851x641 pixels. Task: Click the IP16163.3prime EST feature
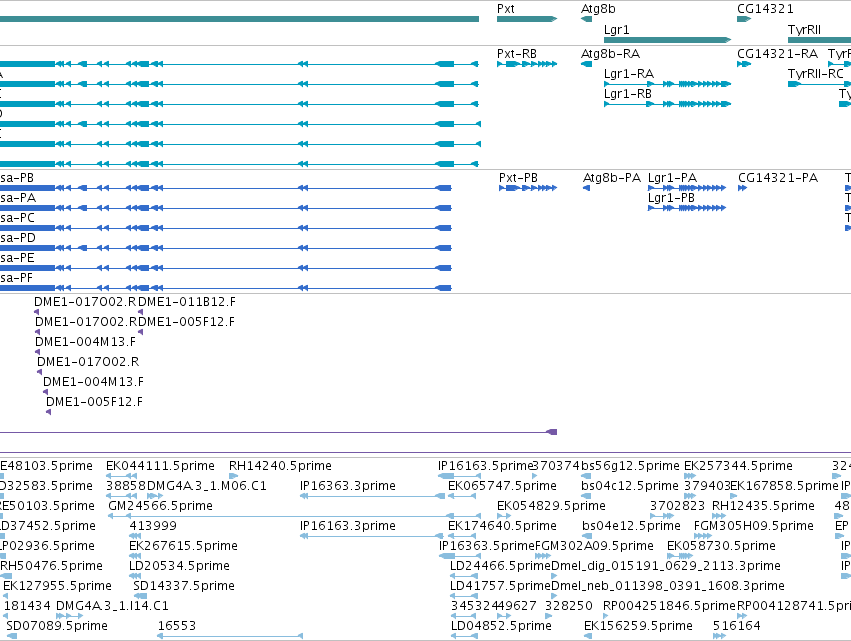pos(372,536)
